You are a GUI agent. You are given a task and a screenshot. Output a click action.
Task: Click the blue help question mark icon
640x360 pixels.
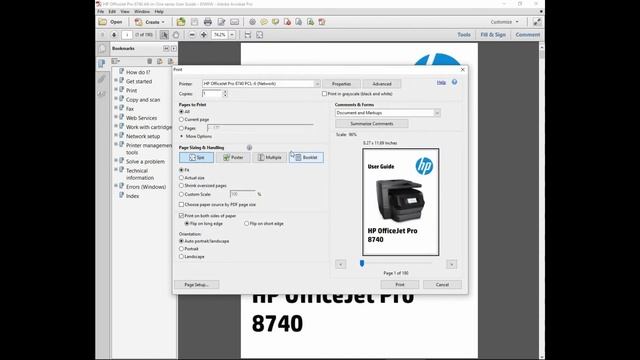454,82
